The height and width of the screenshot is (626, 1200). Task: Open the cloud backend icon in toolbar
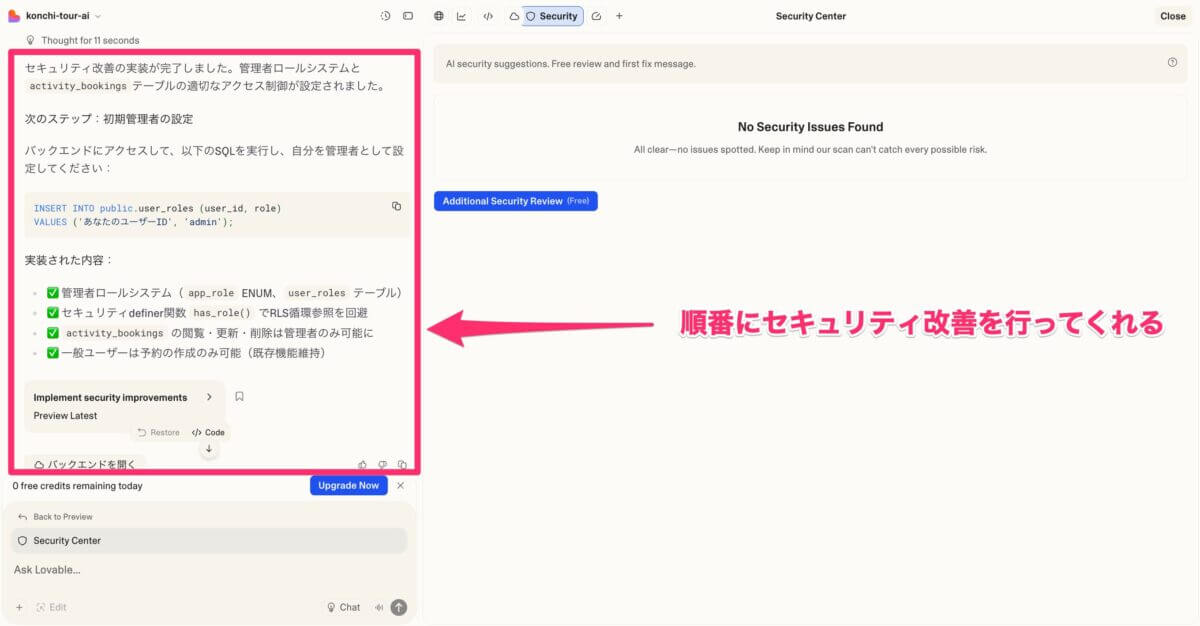pos(514,16)
